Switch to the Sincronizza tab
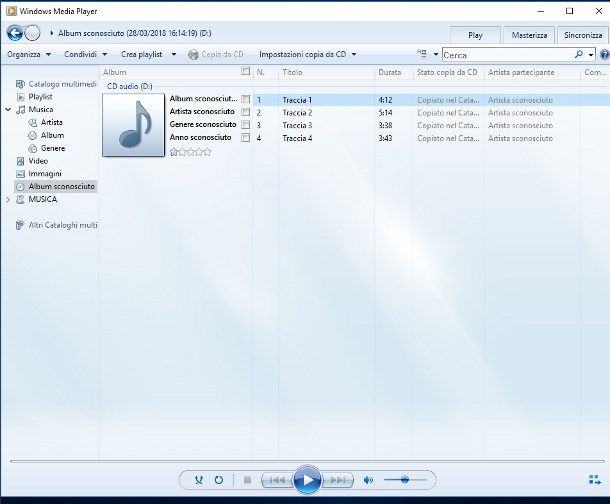The image size is (610, 504). click(x=583, y=35)
